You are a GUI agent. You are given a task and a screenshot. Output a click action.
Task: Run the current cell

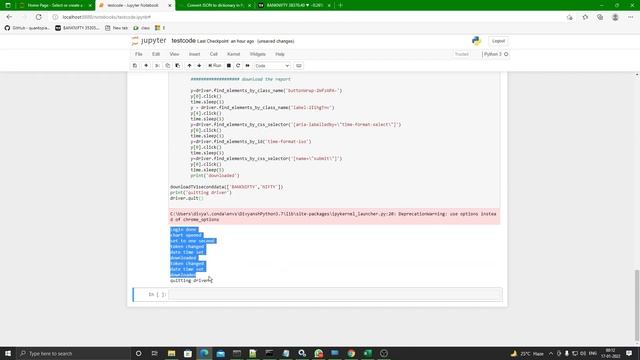(x=215, y=66)
